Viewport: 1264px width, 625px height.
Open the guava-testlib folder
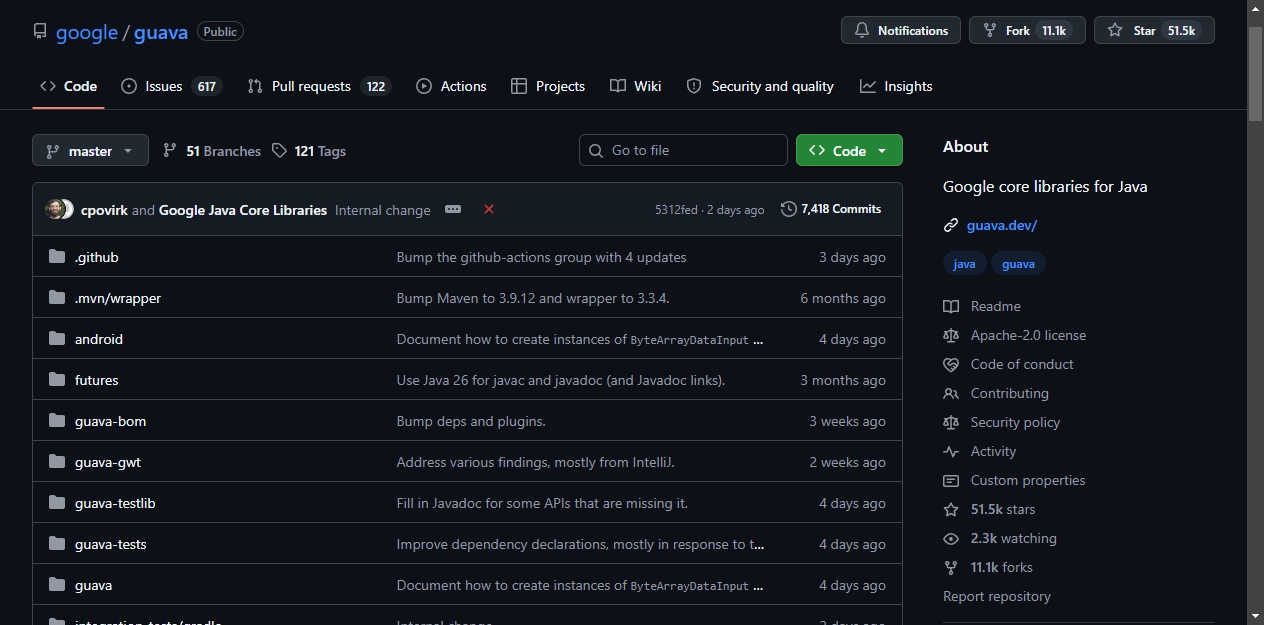(x=115, y=503)
